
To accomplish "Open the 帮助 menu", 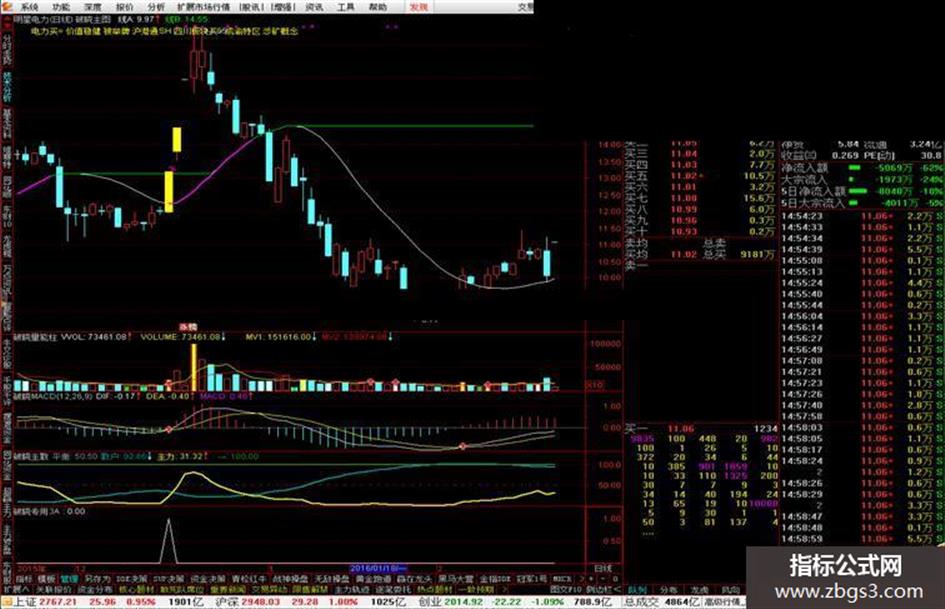I will click(x=377, y=7).
